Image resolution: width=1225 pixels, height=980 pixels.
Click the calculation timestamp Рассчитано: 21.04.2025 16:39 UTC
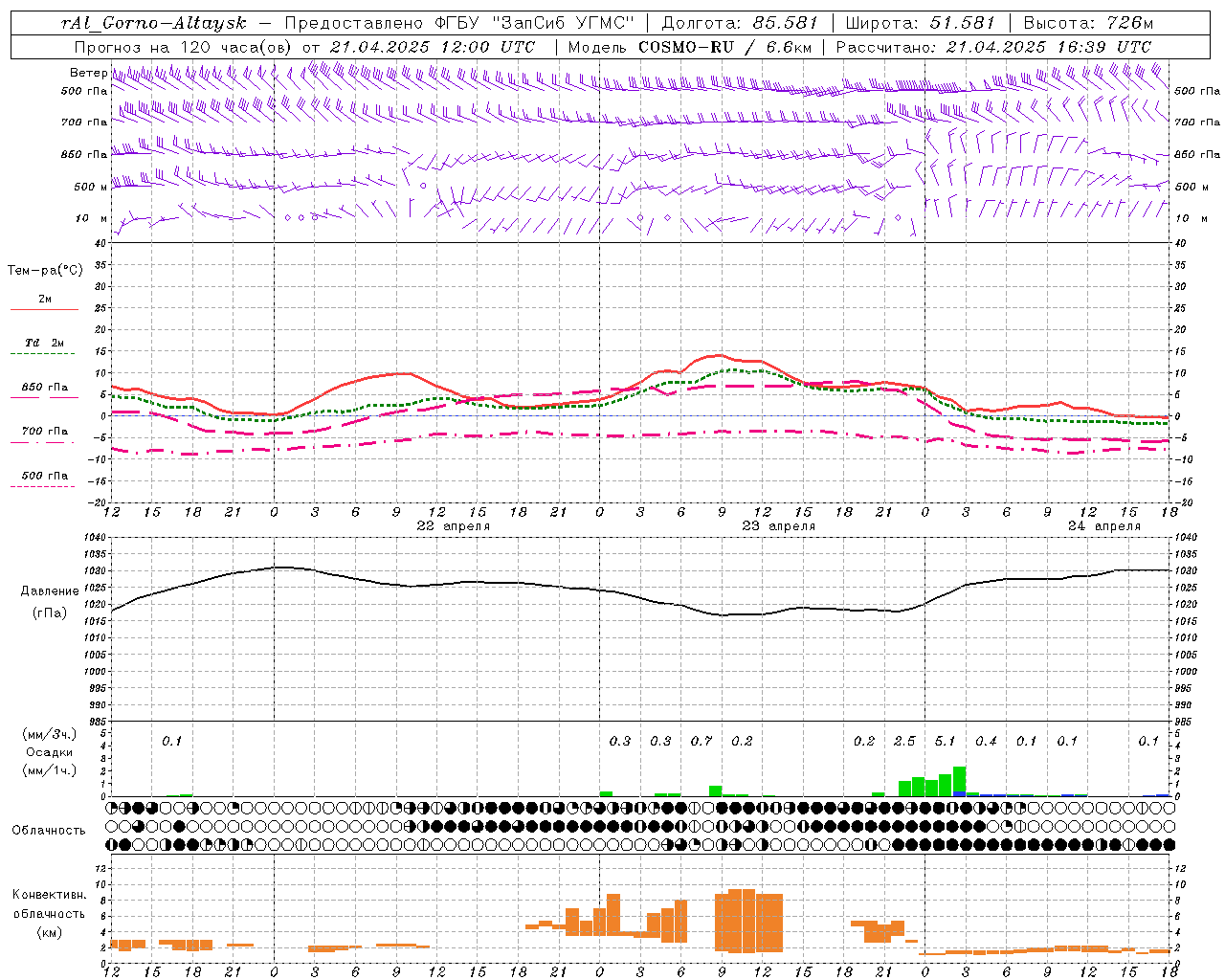[x=993, y=47]
